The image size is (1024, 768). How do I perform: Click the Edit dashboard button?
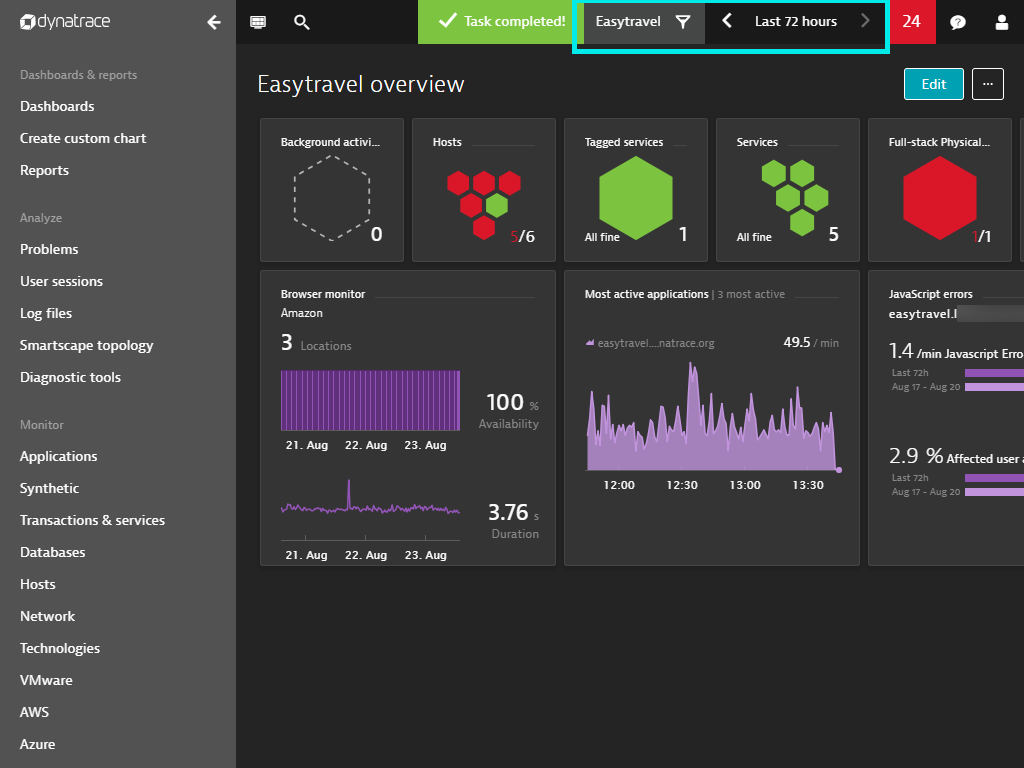point(933,85)
